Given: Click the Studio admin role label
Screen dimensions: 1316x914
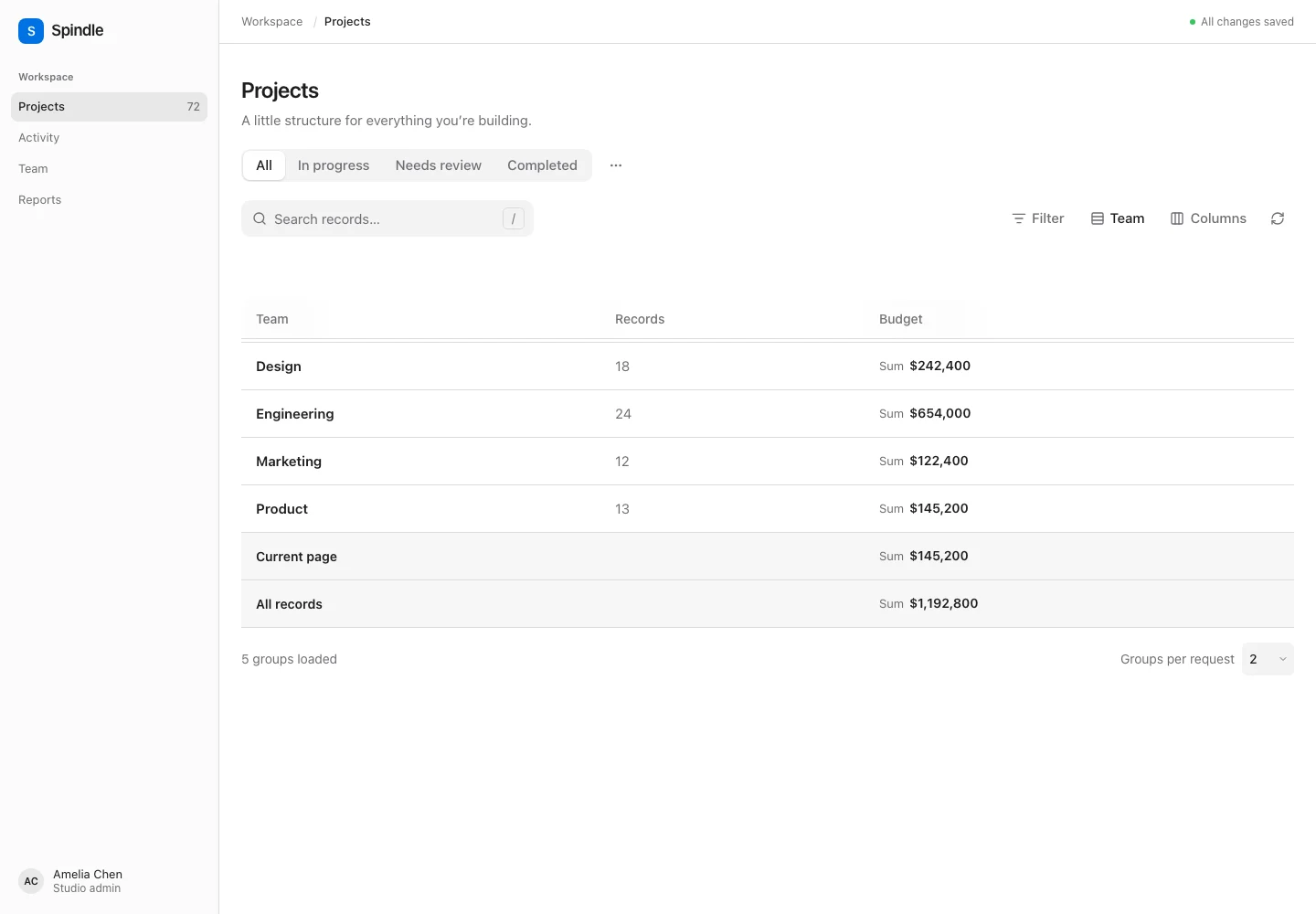Looking at the screenshot, I should pyautogui.click(x=87, y=888).
